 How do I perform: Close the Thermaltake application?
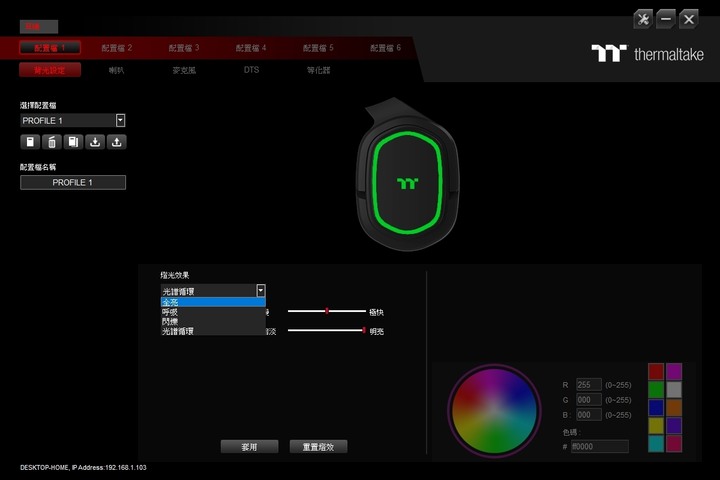(x=689, y=19)
